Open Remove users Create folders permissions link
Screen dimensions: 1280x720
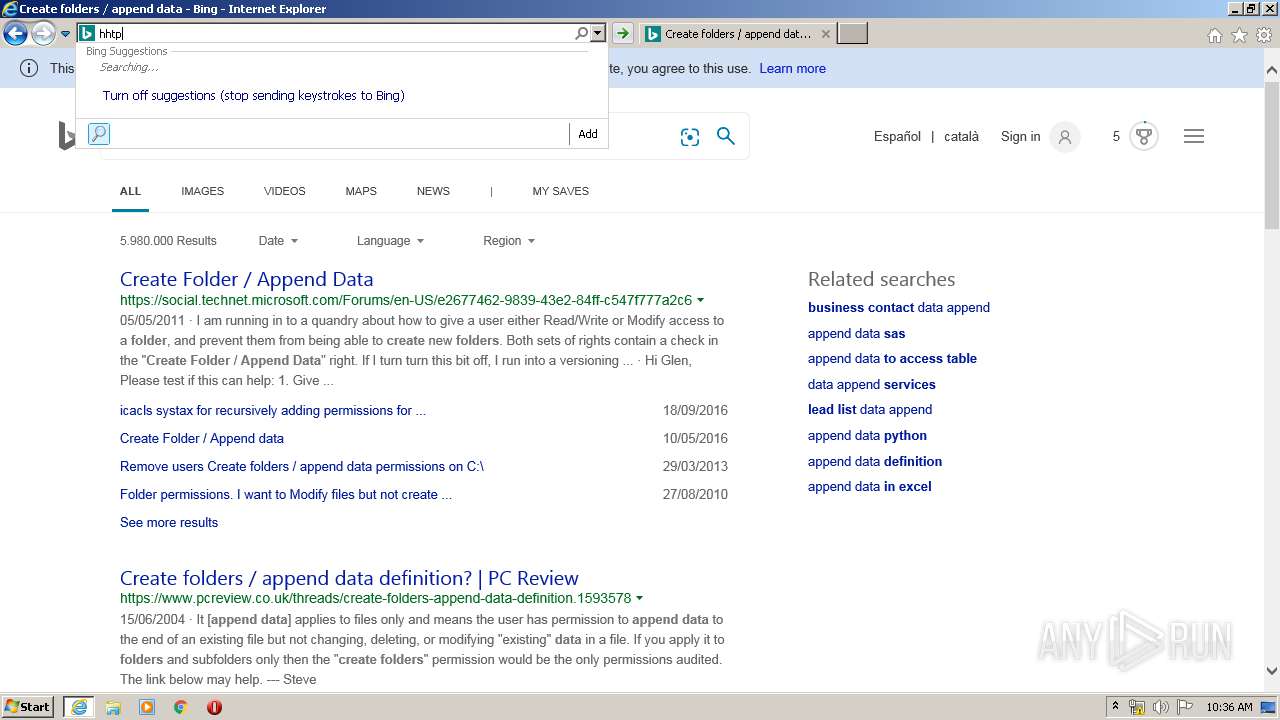pyautogui.click(x=302, y=467)
